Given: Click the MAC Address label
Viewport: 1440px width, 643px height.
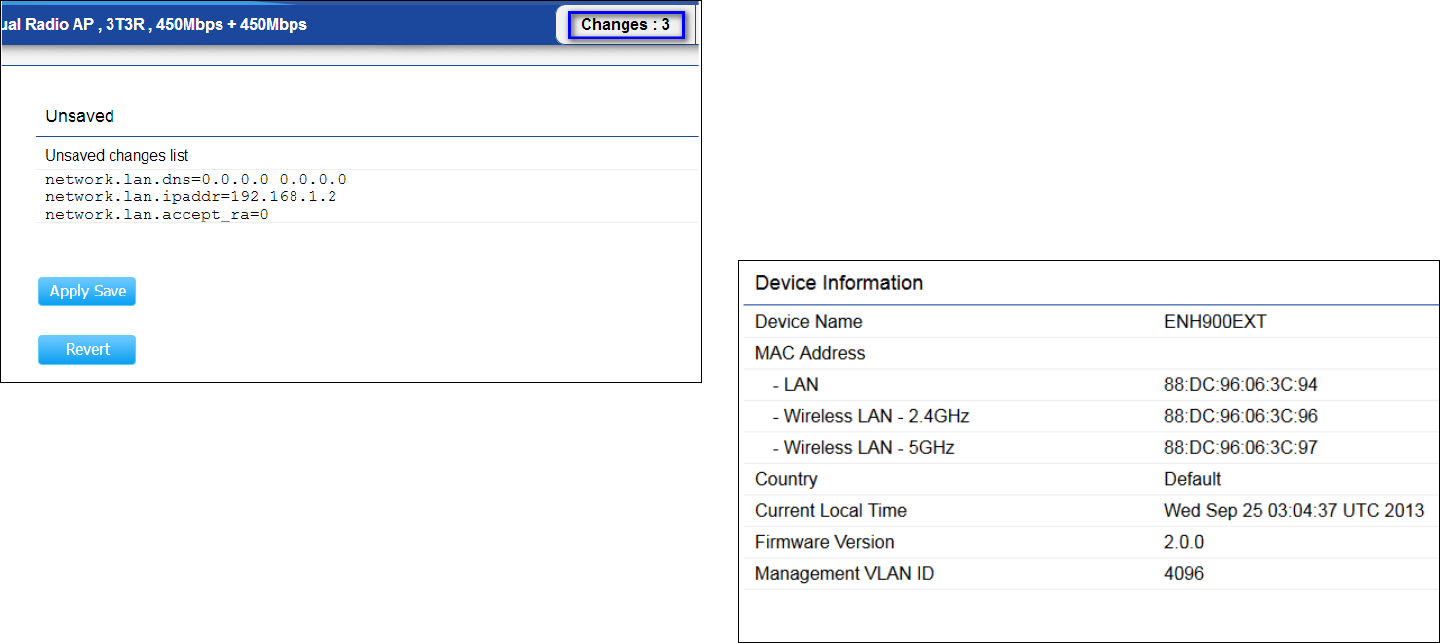Looking at the screenshot, I should click(x=810, y=353).
